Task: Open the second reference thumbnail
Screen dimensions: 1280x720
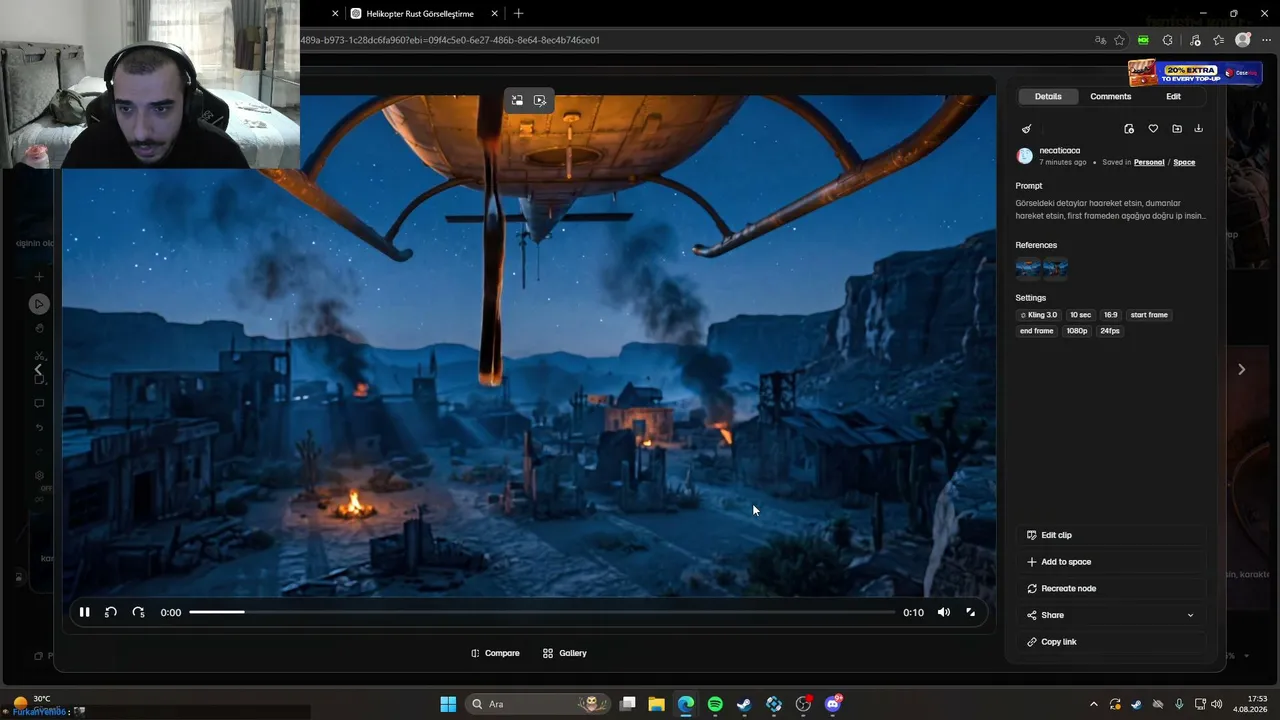Action: pyautogui.click(x=1056, y=267)
